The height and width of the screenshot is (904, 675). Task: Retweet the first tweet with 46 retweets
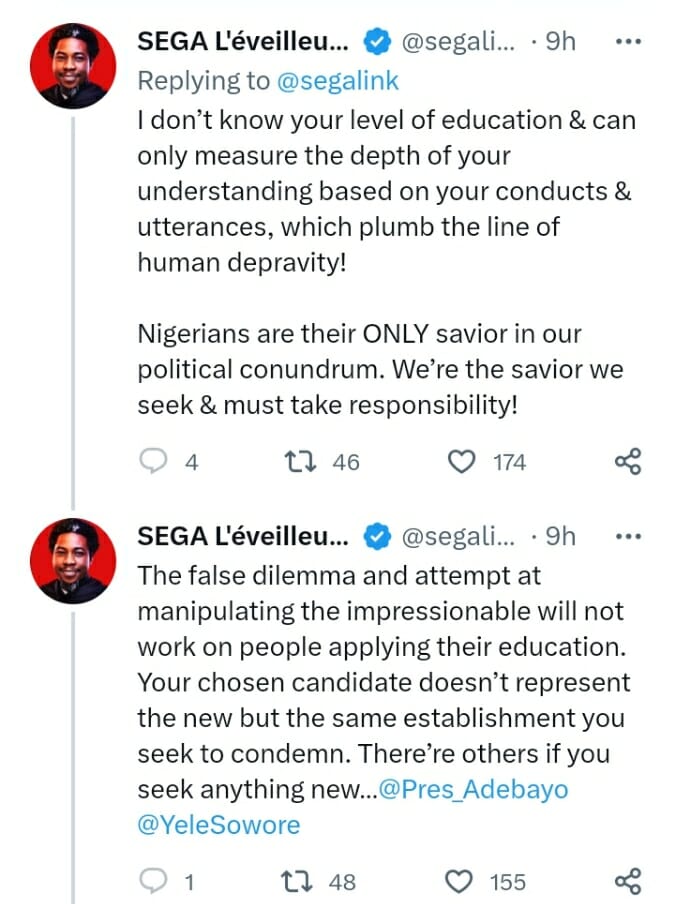(297, 462)
